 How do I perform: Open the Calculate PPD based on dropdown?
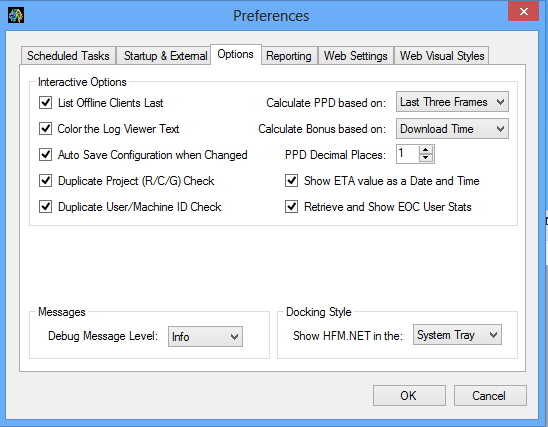[x=452, y=102]
